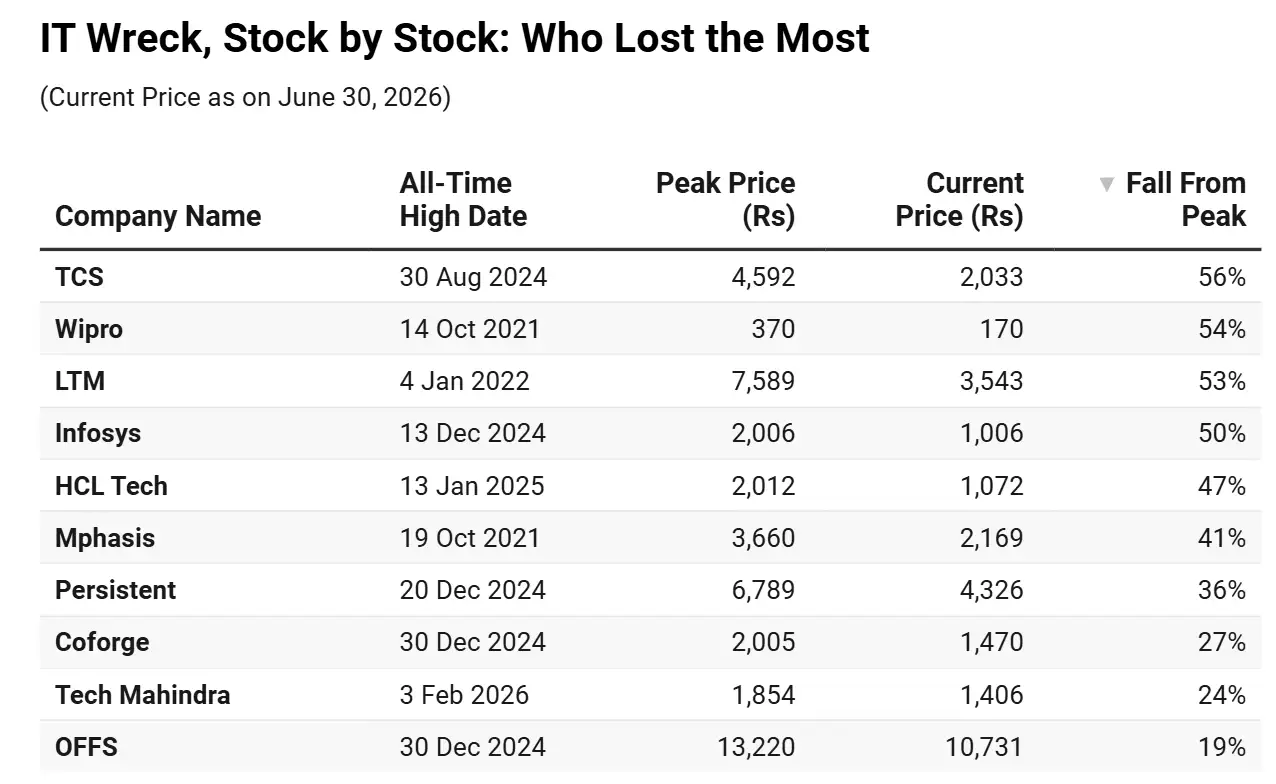Image resolution: width=1276 pixels, height=784 pixels.
Task: Click the All-Time High Date column header
Action: 463,199
